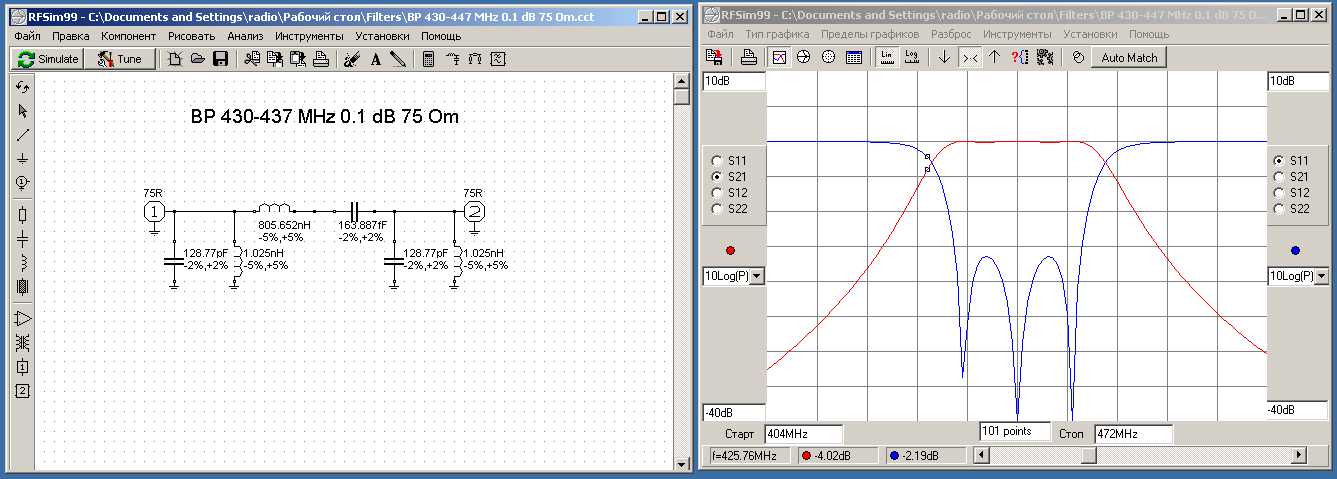
Task: Toggle the Lin frequency scale button
Action: 887,57
